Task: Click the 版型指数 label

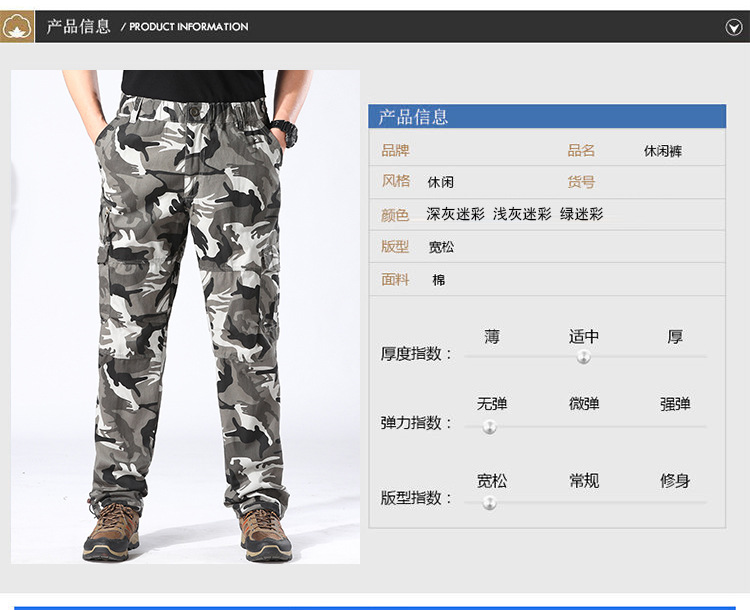Action: 416,498
